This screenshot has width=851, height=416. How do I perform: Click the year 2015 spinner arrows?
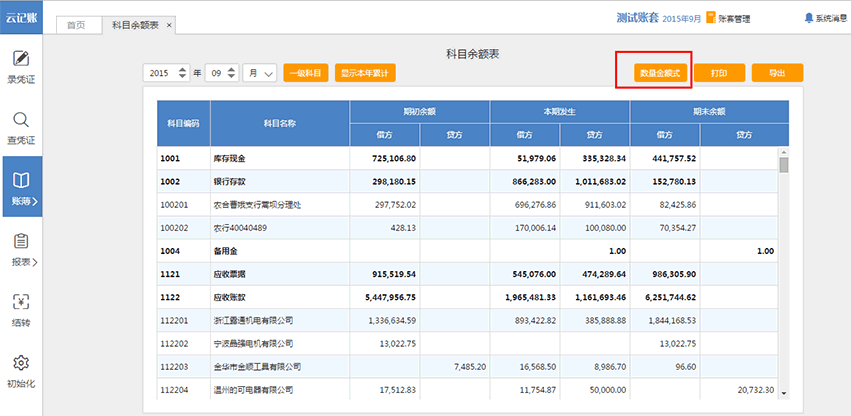click(181, 73)
